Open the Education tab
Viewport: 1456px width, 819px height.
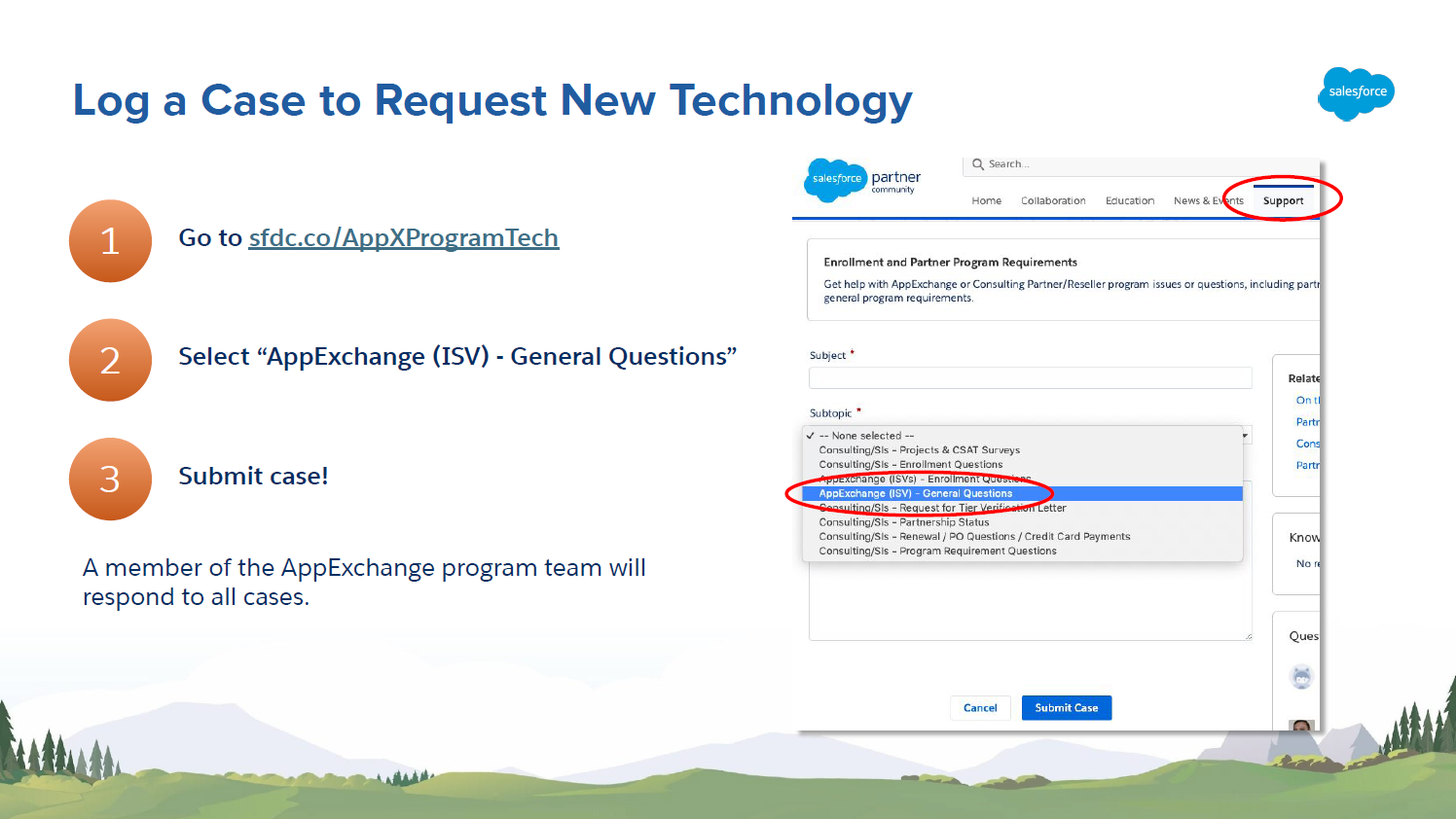tap(1130, 201)
